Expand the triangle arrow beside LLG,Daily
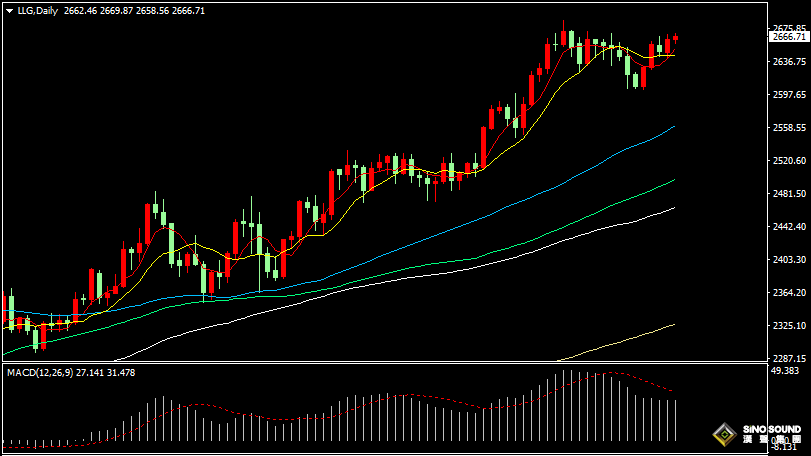The width and height of the screenshot is (811, 456). 9,11
